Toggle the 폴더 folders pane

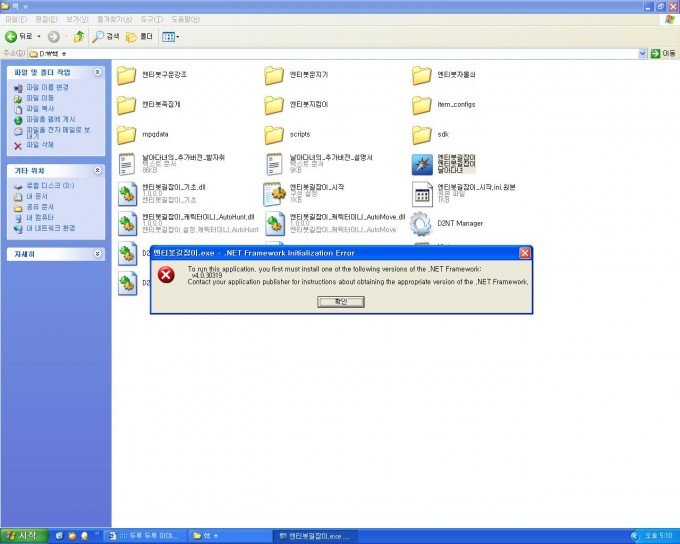pos(140,37)
